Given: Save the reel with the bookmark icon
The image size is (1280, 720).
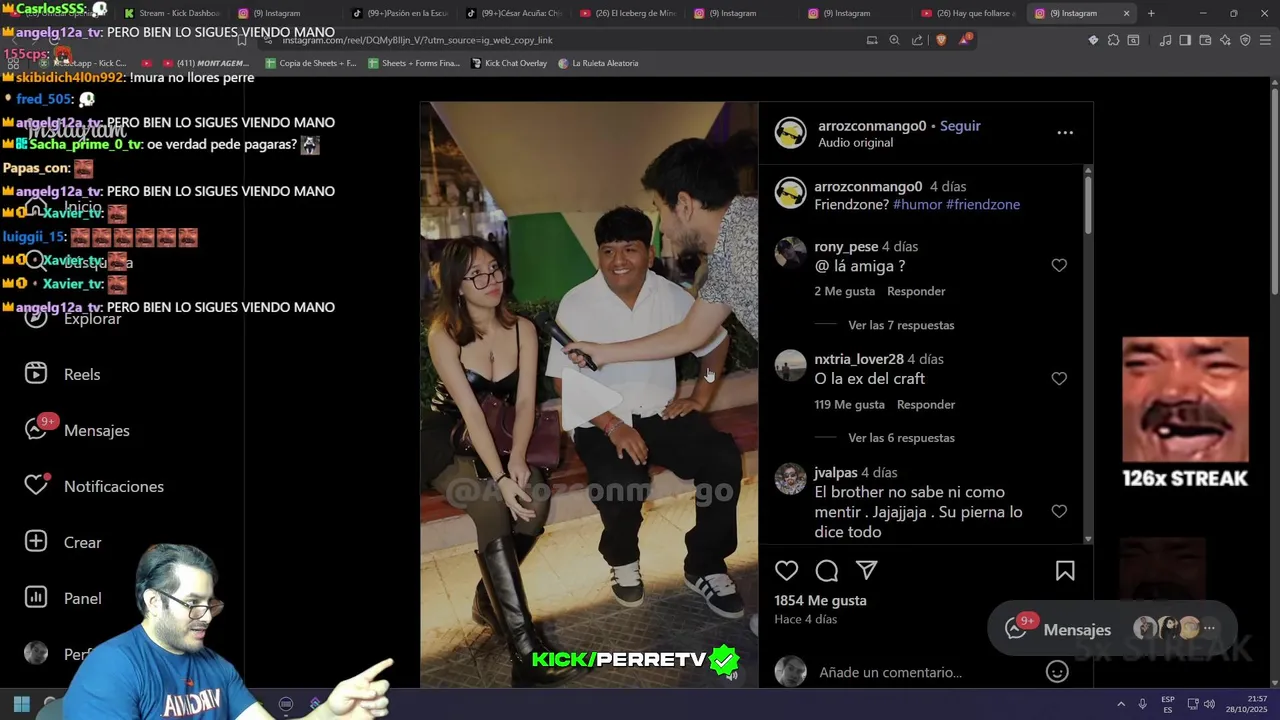Looking at the screenshot, I should coord(1065,571).
